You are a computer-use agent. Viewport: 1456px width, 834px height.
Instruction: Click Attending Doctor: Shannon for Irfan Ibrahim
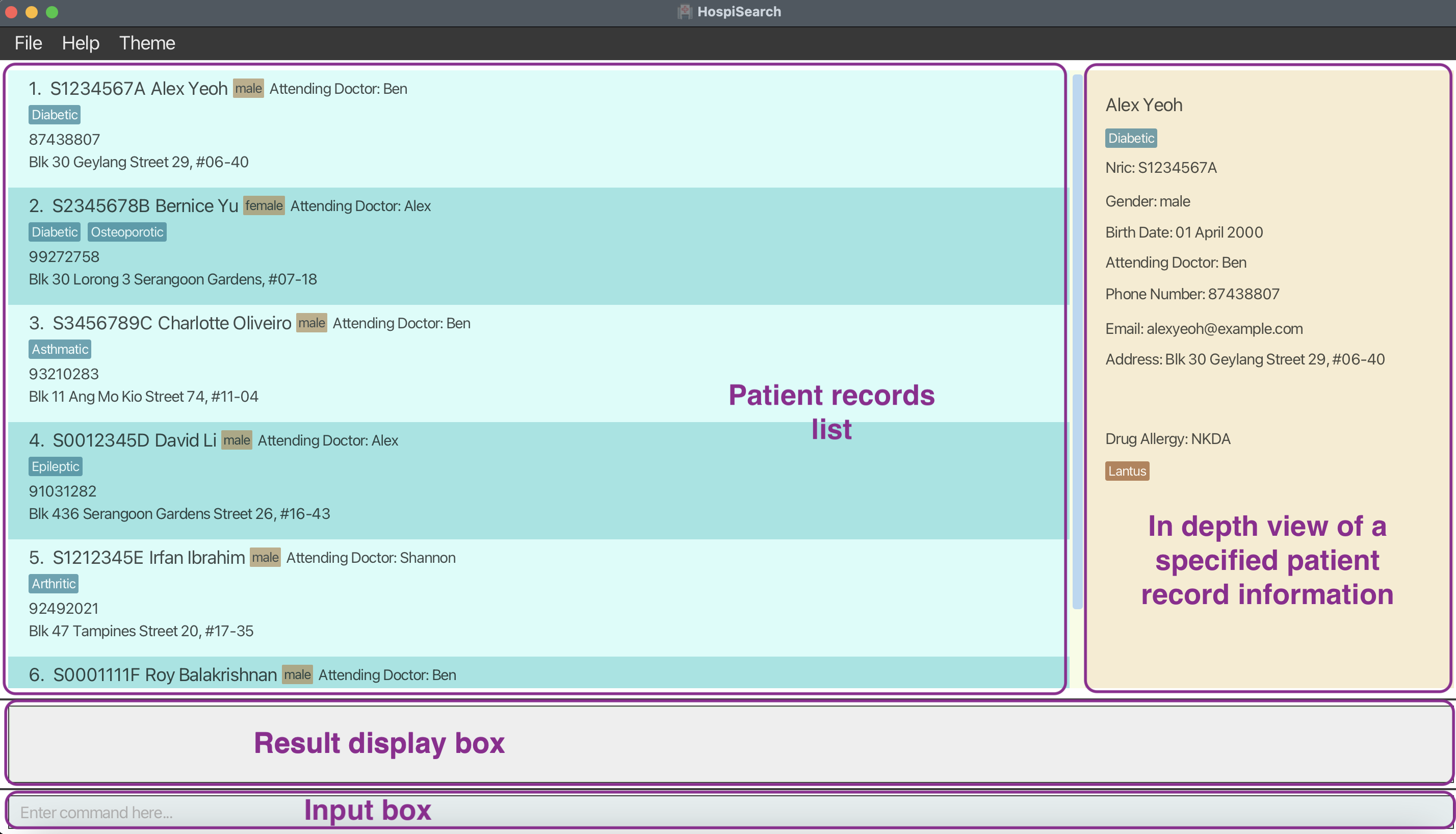371,558
